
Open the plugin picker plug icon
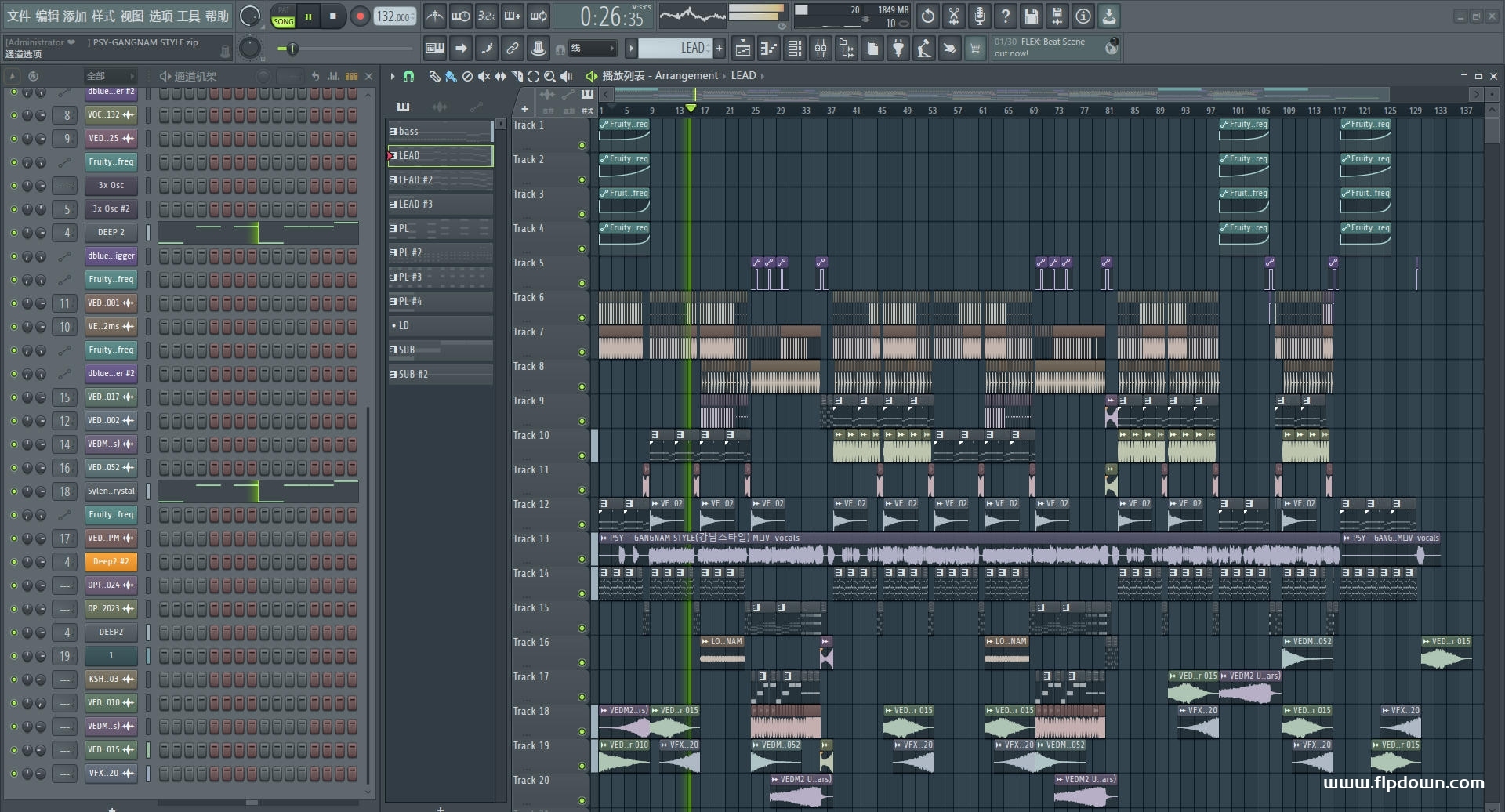[x=898, y=49]
